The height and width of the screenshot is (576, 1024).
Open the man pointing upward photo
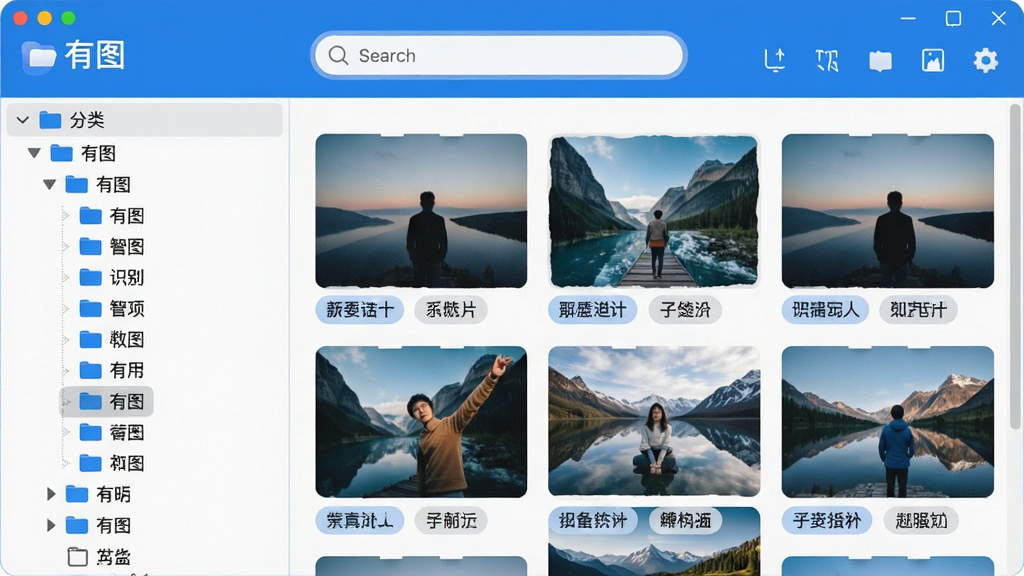tap(421, 422)
